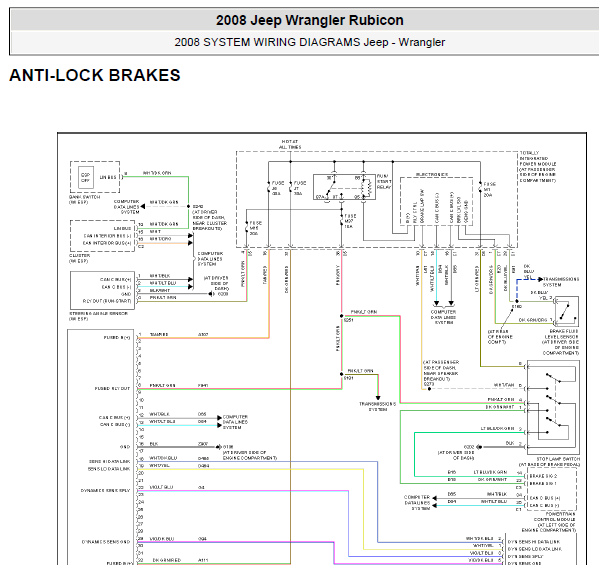Click TRANSMISSION SYSTEM label below S101
The width and height of the screenshot is (599, 565).
378,406
